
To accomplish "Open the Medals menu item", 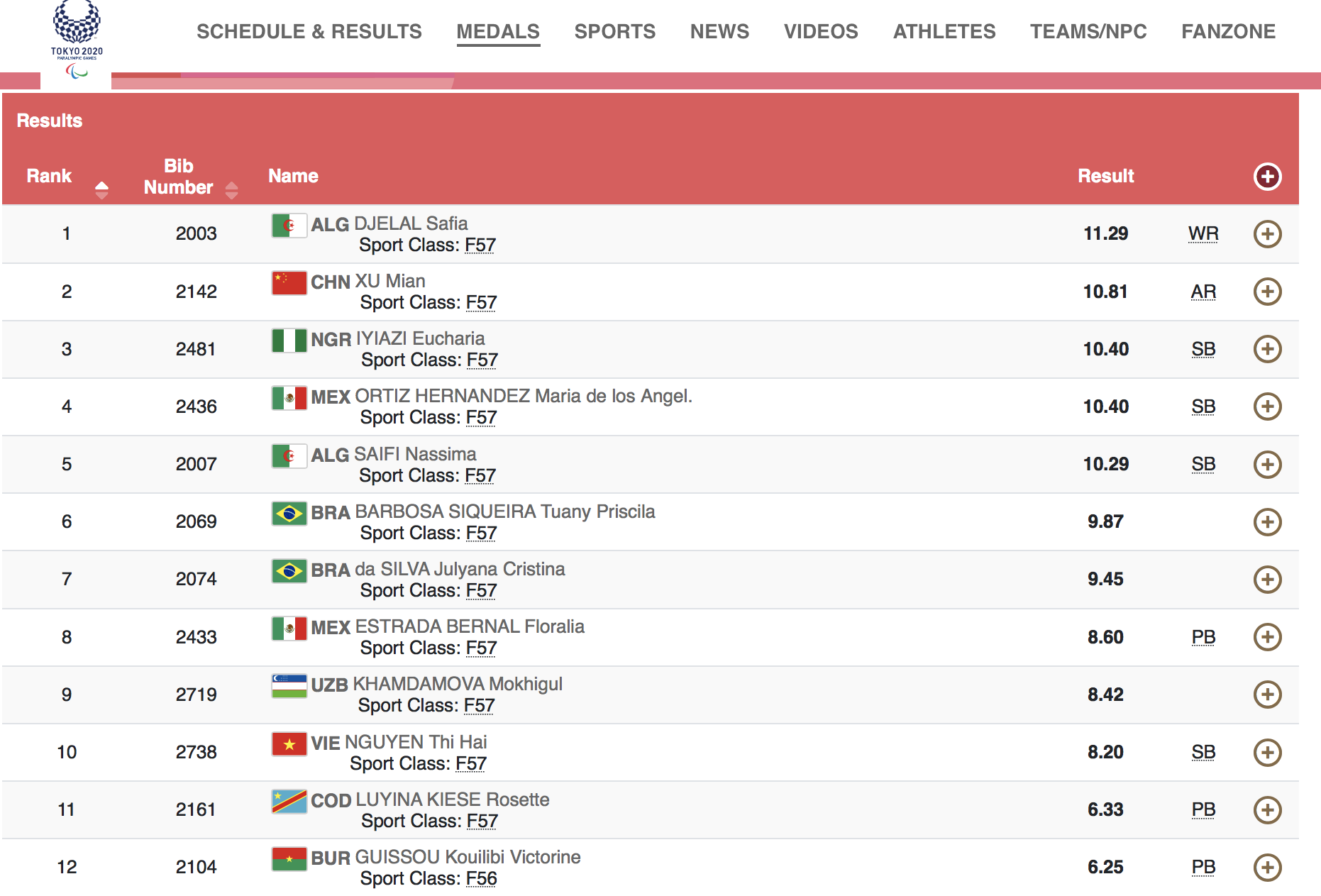I will 498,32.
